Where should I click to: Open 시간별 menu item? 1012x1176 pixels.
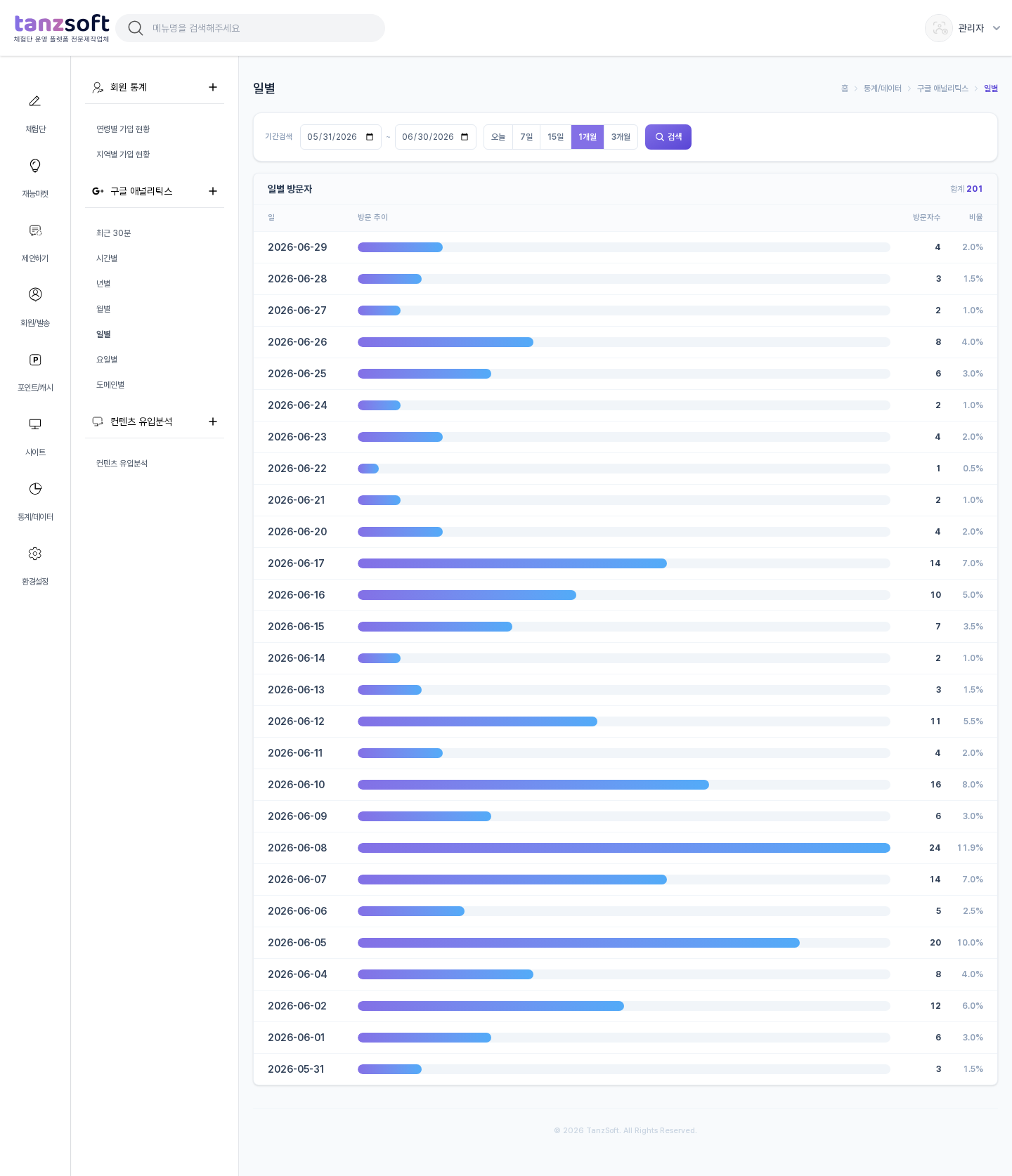pos(107,259)
